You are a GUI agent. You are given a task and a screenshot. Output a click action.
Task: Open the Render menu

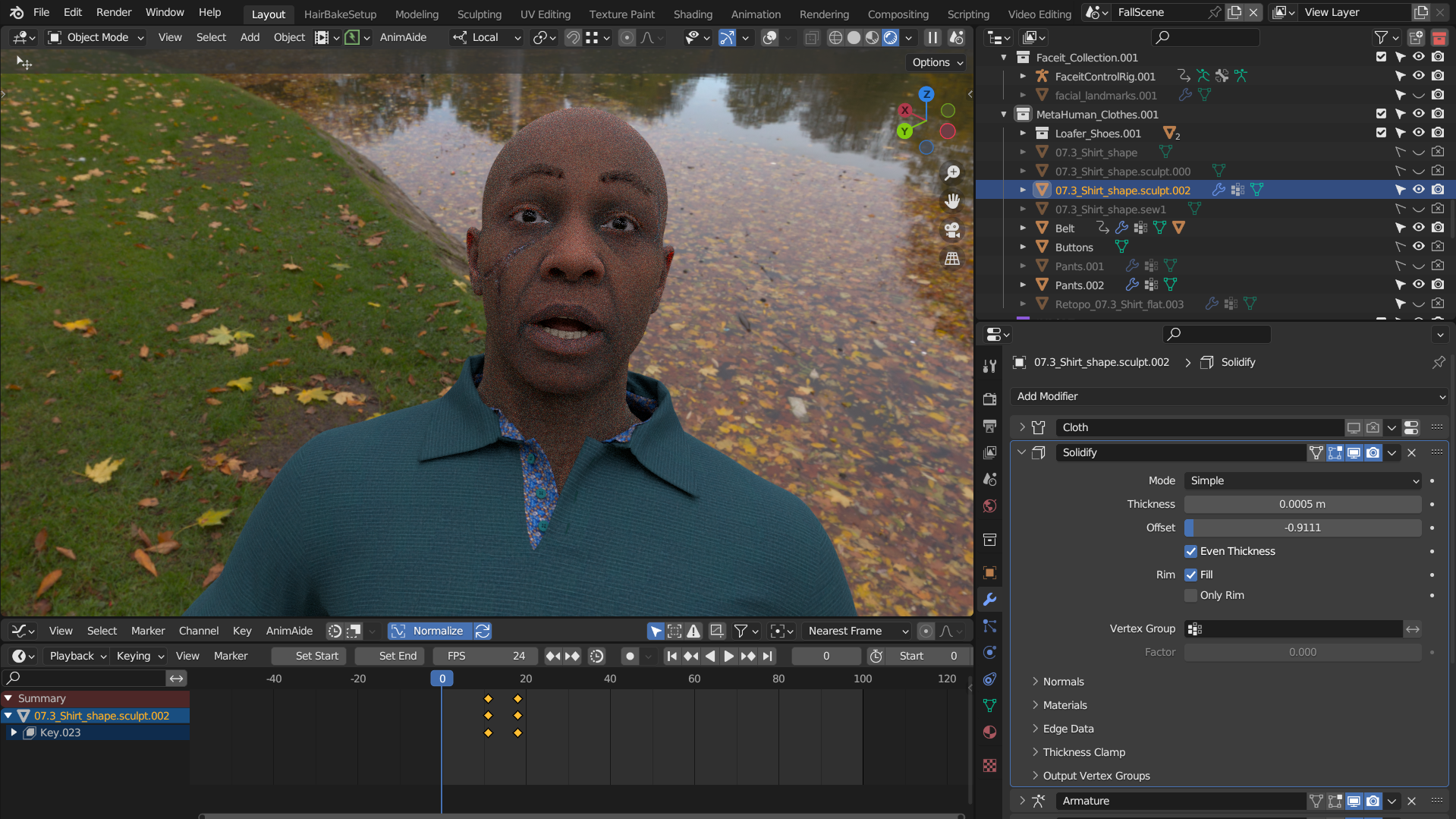[114, 12]
